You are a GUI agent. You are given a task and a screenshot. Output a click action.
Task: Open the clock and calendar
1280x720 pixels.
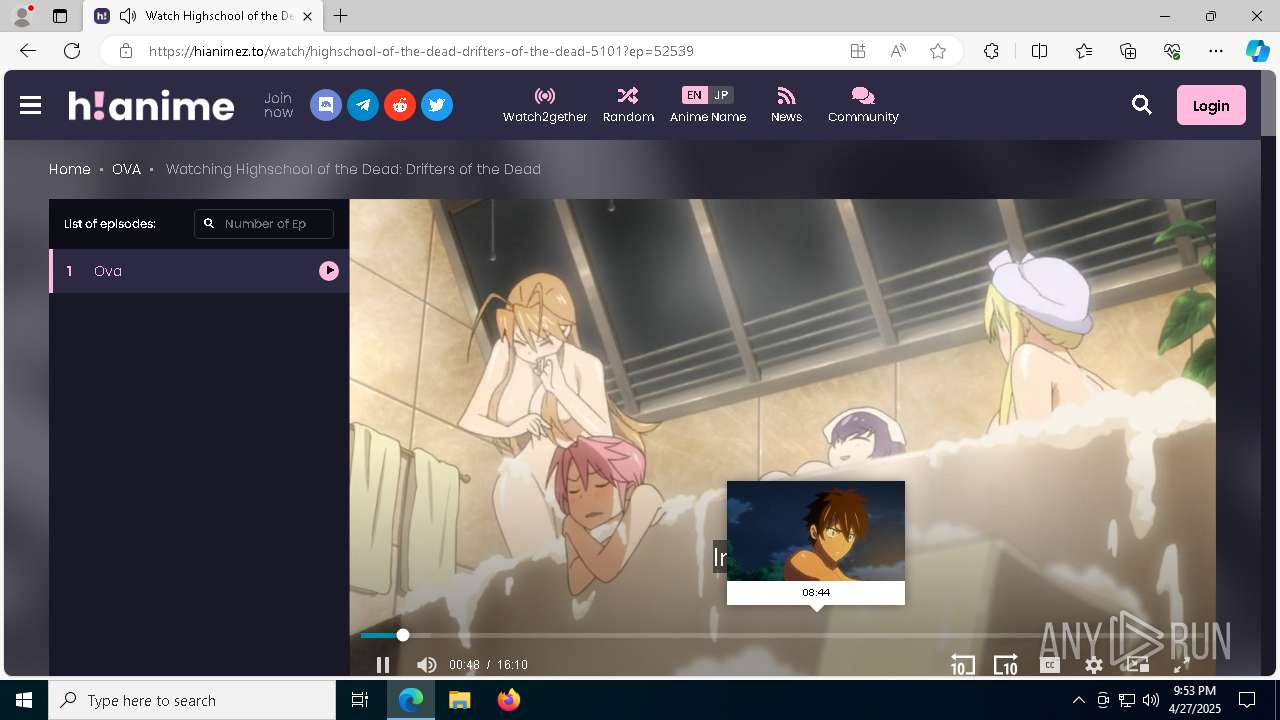(x=1195, y=700)
